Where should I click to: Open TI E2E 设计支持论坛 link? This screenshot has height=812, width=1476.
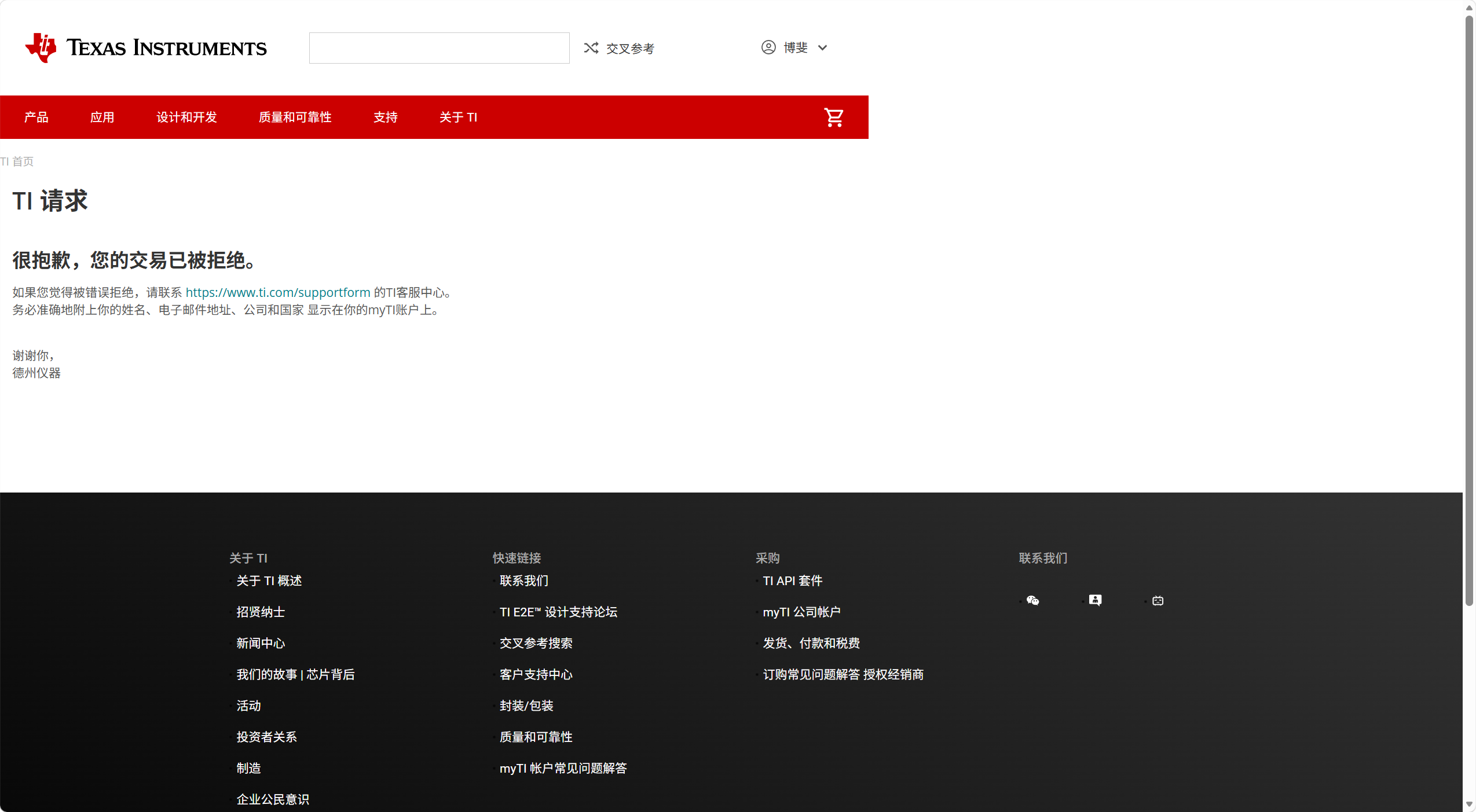click(558, 612)
